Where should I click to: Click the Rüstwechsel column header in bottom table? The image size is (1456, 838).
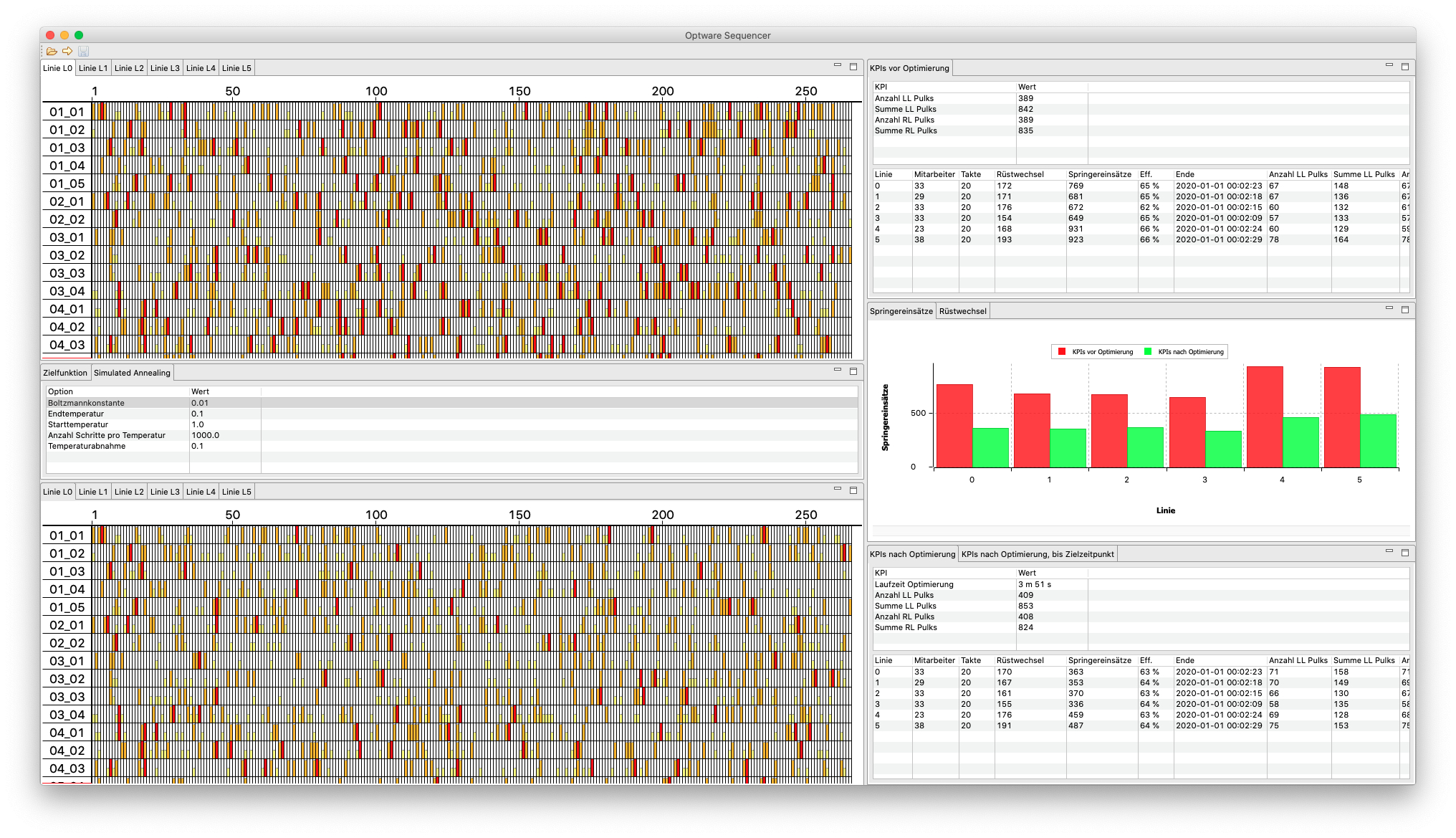pyautogui.click(x=1020, y=660)
